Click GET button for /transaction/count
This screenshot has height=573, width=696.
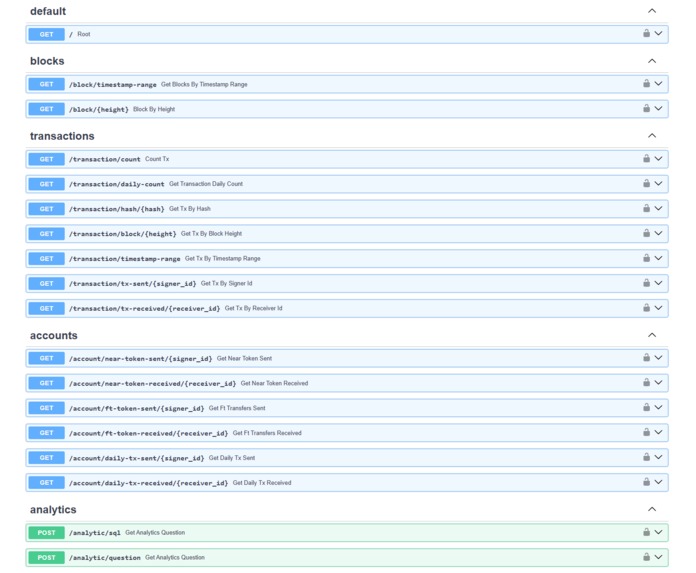click(47, 159)
